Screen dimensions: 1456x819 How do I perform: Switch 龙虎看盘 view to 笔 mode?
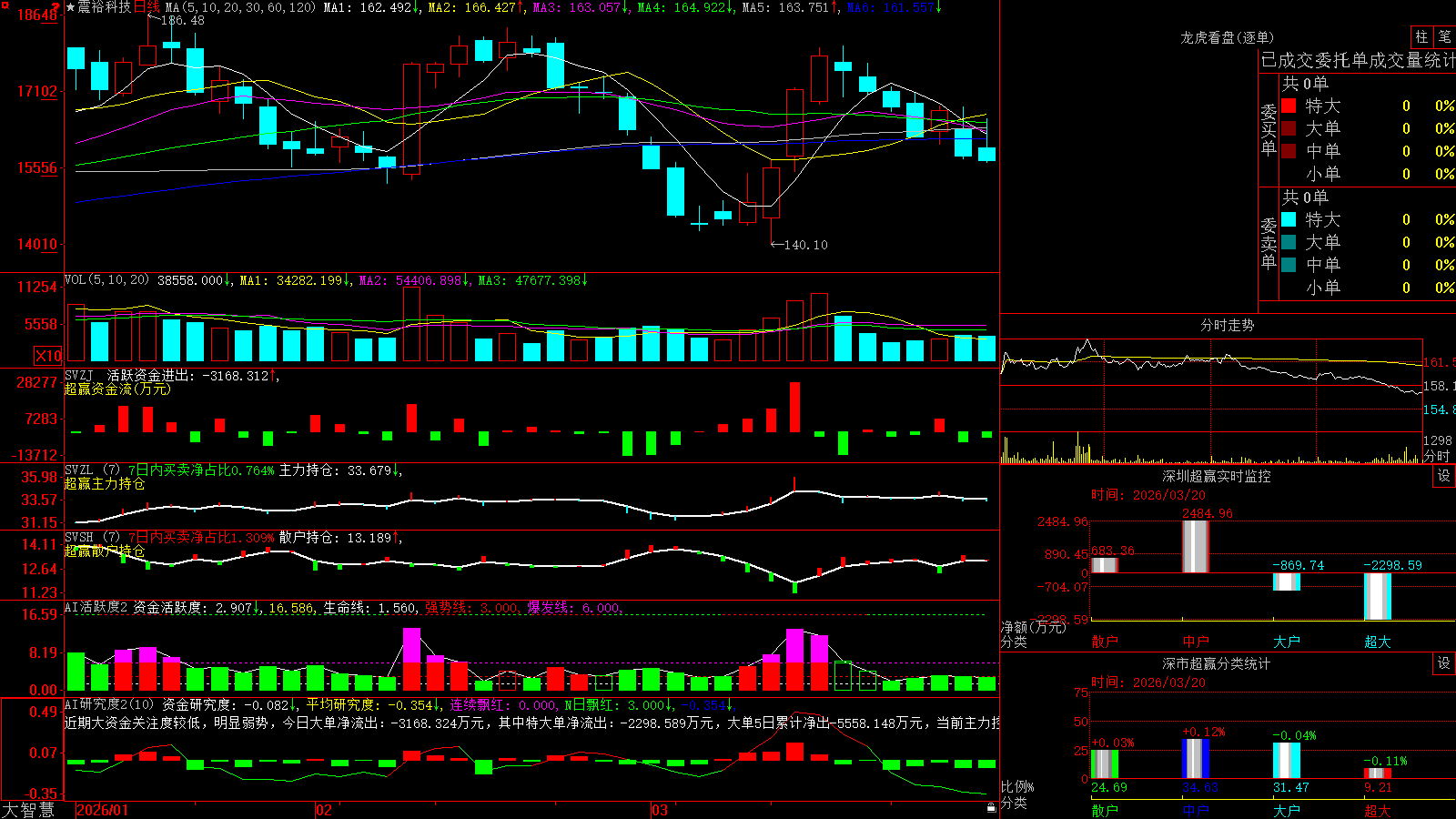pos(1445,36)
